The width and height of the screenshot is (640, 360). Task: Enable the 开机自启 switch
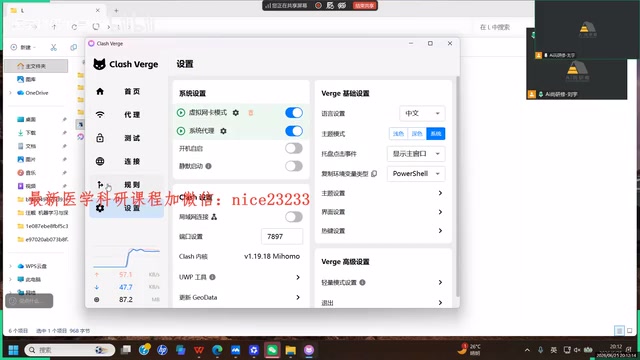click(294, 148)
